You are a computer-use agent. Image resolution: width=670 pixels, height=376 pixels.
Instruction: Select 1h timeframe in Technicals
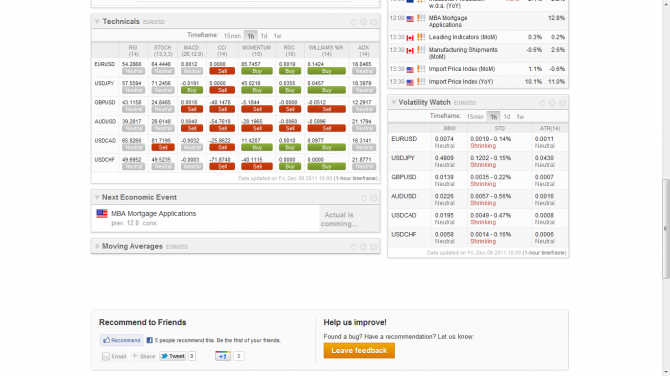(251, 36)
